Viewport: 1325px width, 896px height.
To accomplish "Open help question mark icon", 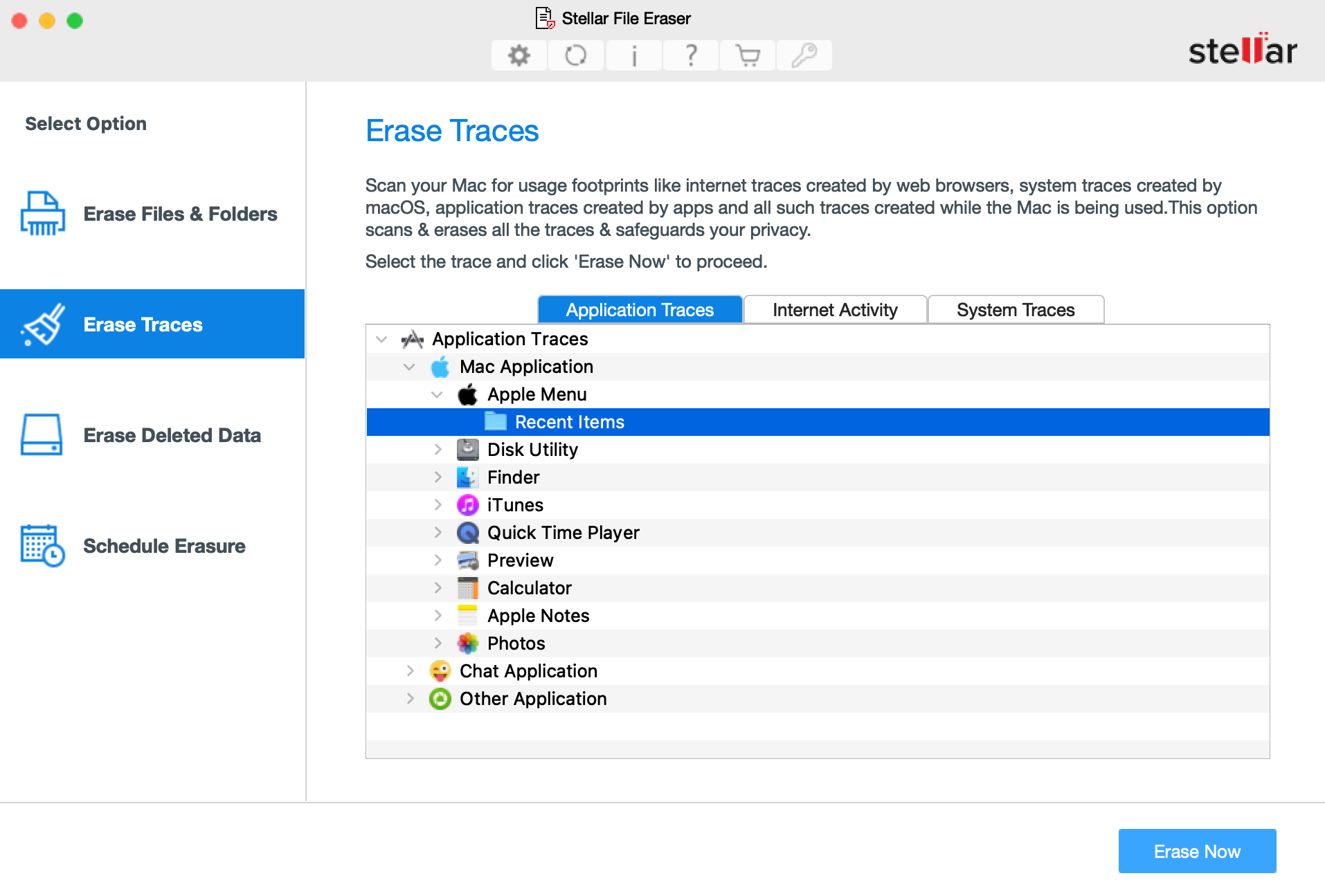I will (x=691, y=55).
